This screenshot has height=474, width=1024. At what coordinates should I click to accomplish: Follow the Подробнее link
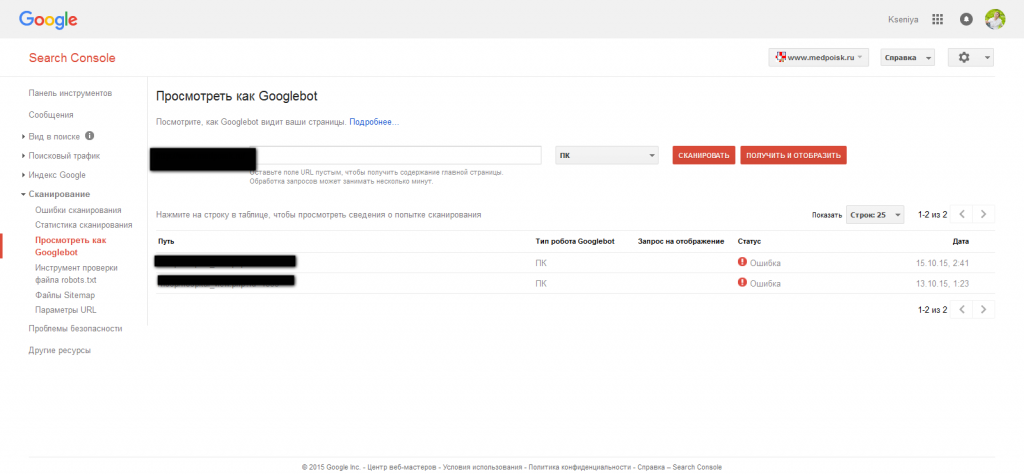[374, 122]
